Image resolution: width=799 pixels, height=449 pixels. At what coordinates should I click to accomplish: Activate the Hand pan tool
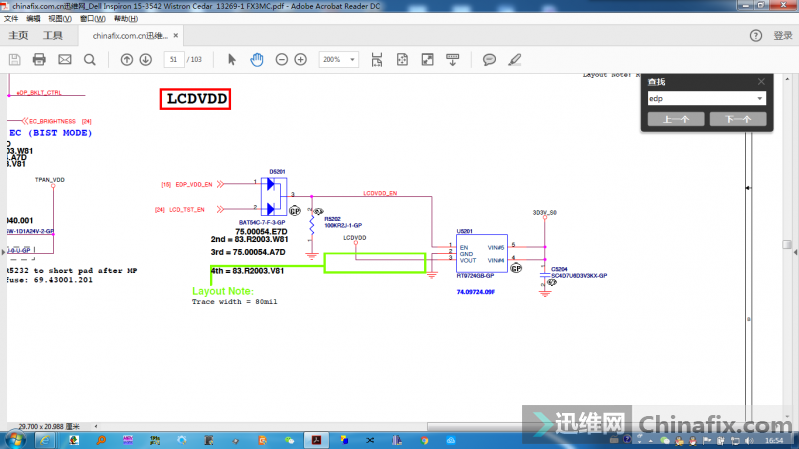[x=257, y=60]
